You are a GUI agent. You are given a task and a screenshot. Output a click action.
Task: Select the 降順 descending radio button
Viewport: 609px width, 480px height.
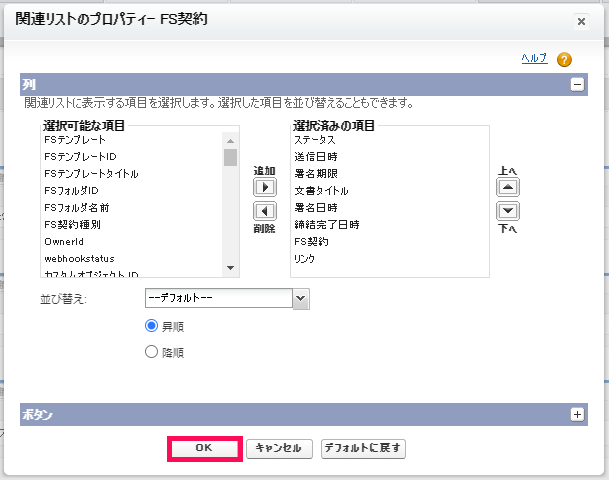pos(151,352)
